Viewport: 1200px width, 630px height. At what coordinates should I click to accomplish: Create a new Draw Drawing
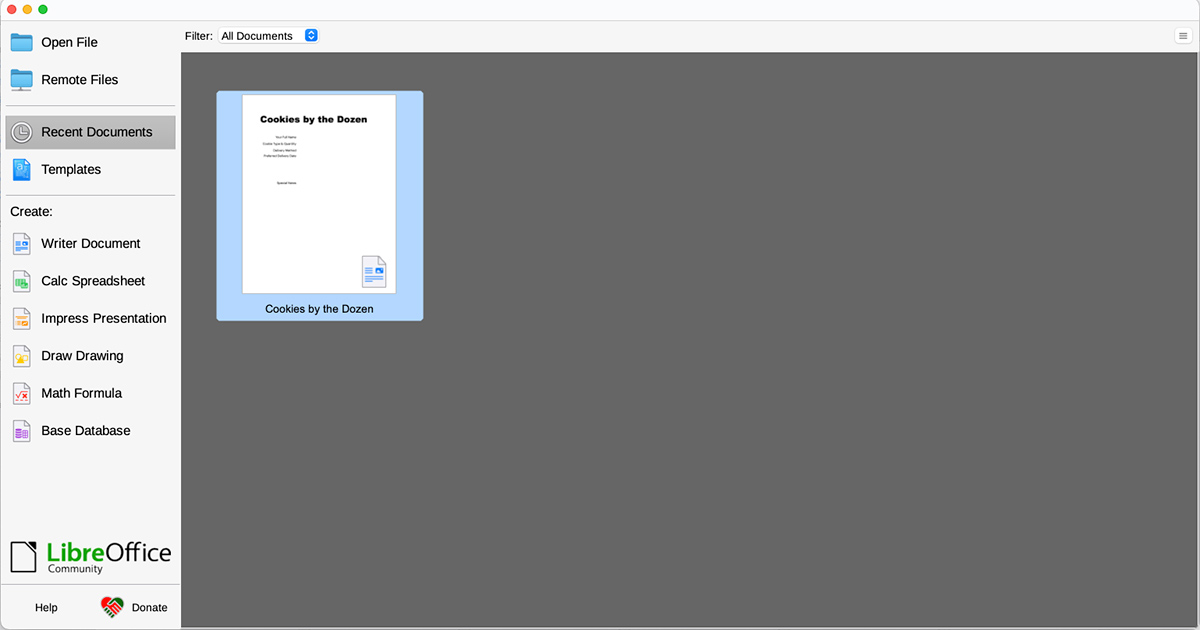tap(82, 355)
